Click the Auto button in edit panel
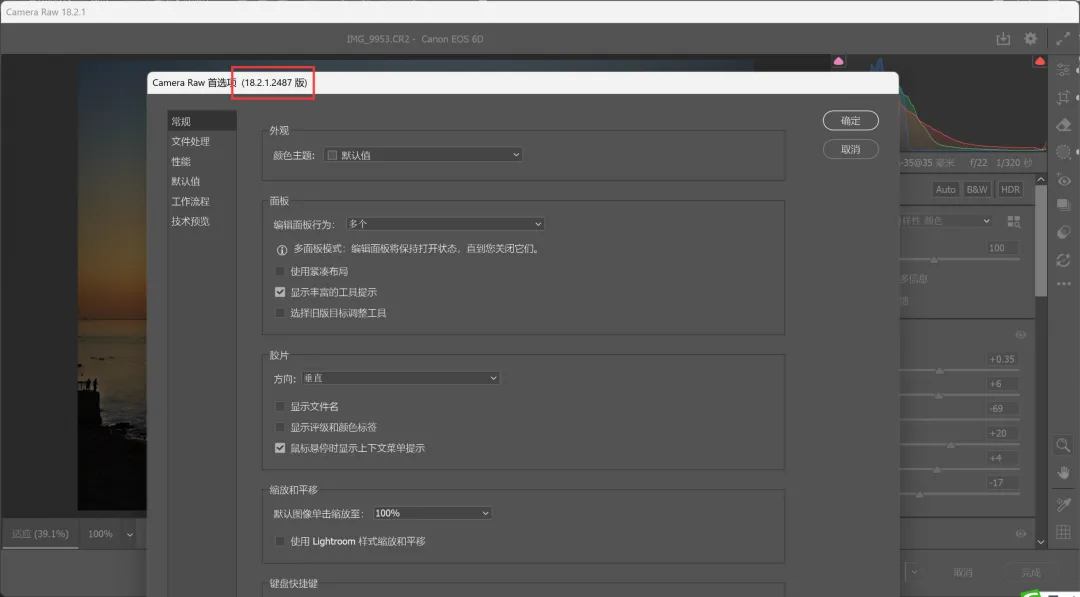 pos(946,189)
